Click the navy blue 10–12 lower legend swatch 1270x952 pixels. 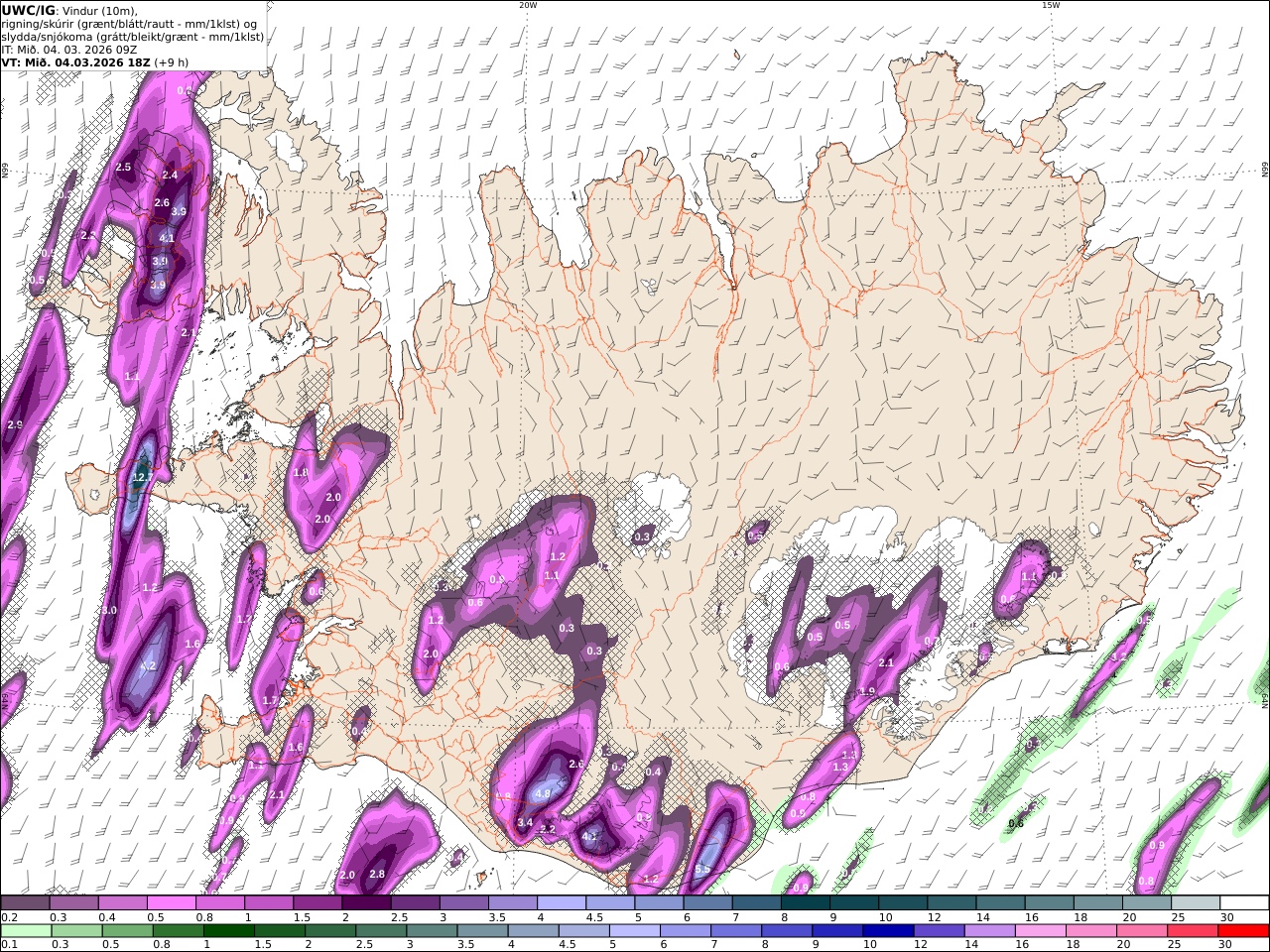(x=887, y=931)
